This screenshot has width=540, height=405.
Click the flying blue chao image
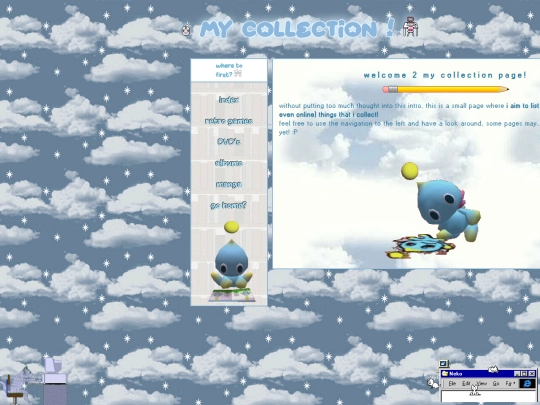[434, 211]
